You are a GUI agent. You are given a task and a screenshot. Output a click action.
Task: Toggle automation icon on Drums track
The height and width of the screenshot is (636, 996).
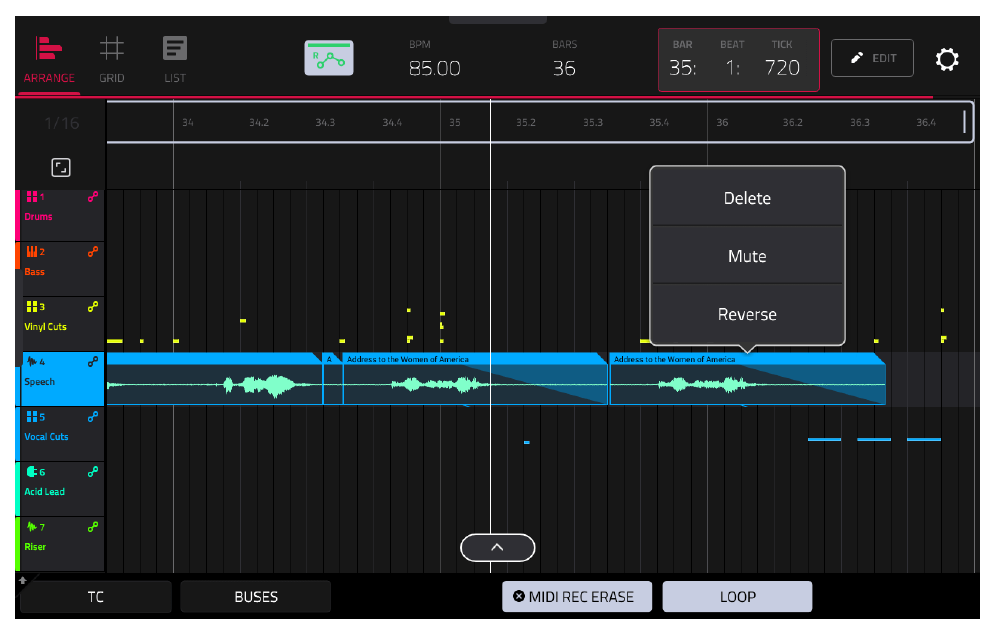point(93,197)
